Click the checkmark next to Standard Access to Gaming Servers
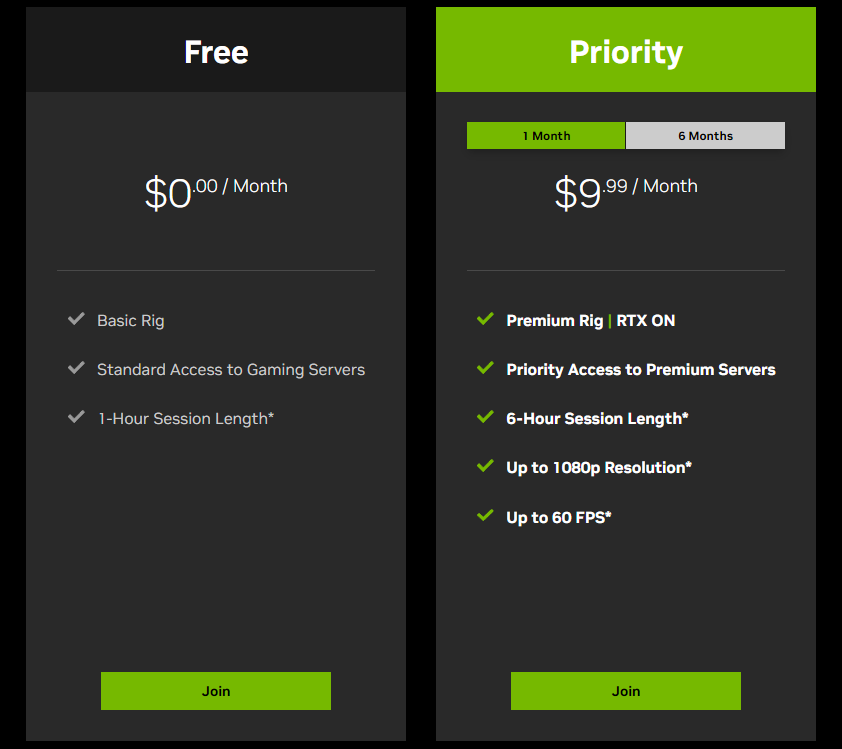The height and width of the screenshot is (749, 842). click(76, 368)
